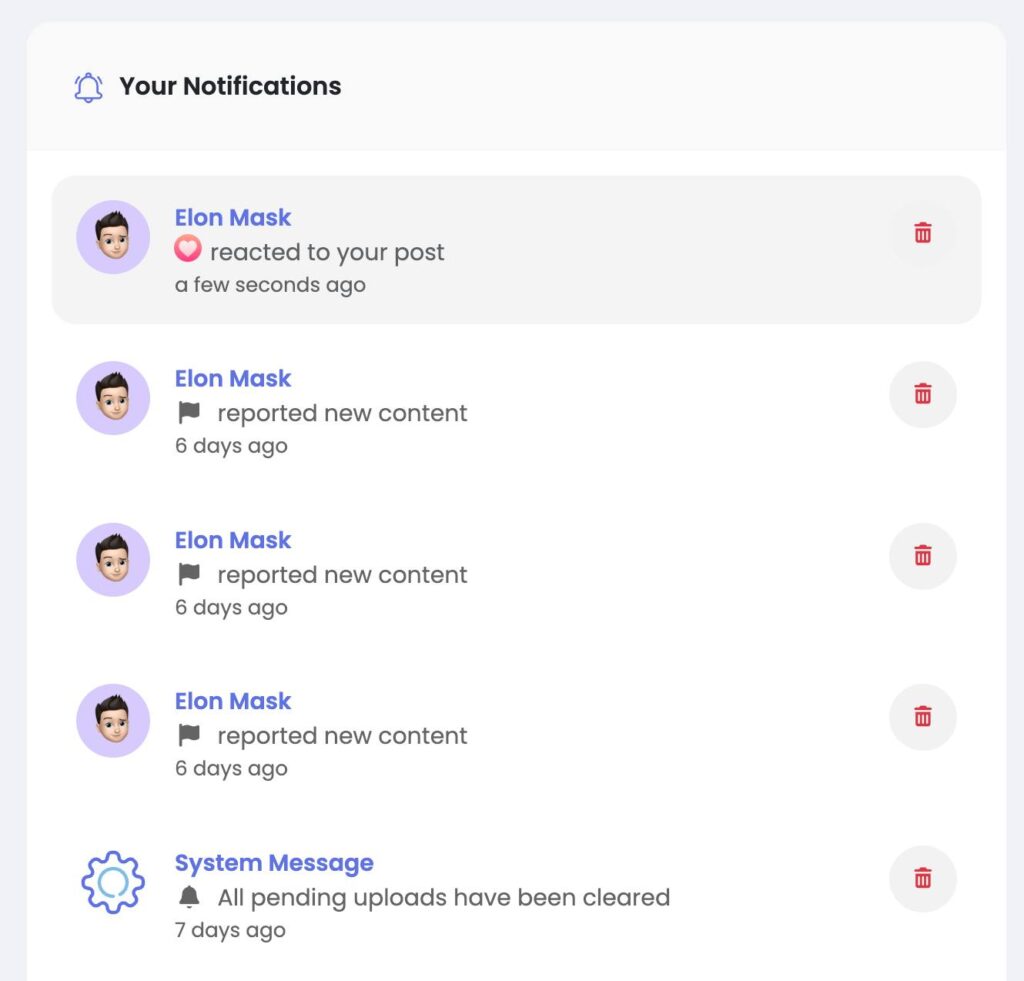Open the reacted to your post notification

click(327, 252)
